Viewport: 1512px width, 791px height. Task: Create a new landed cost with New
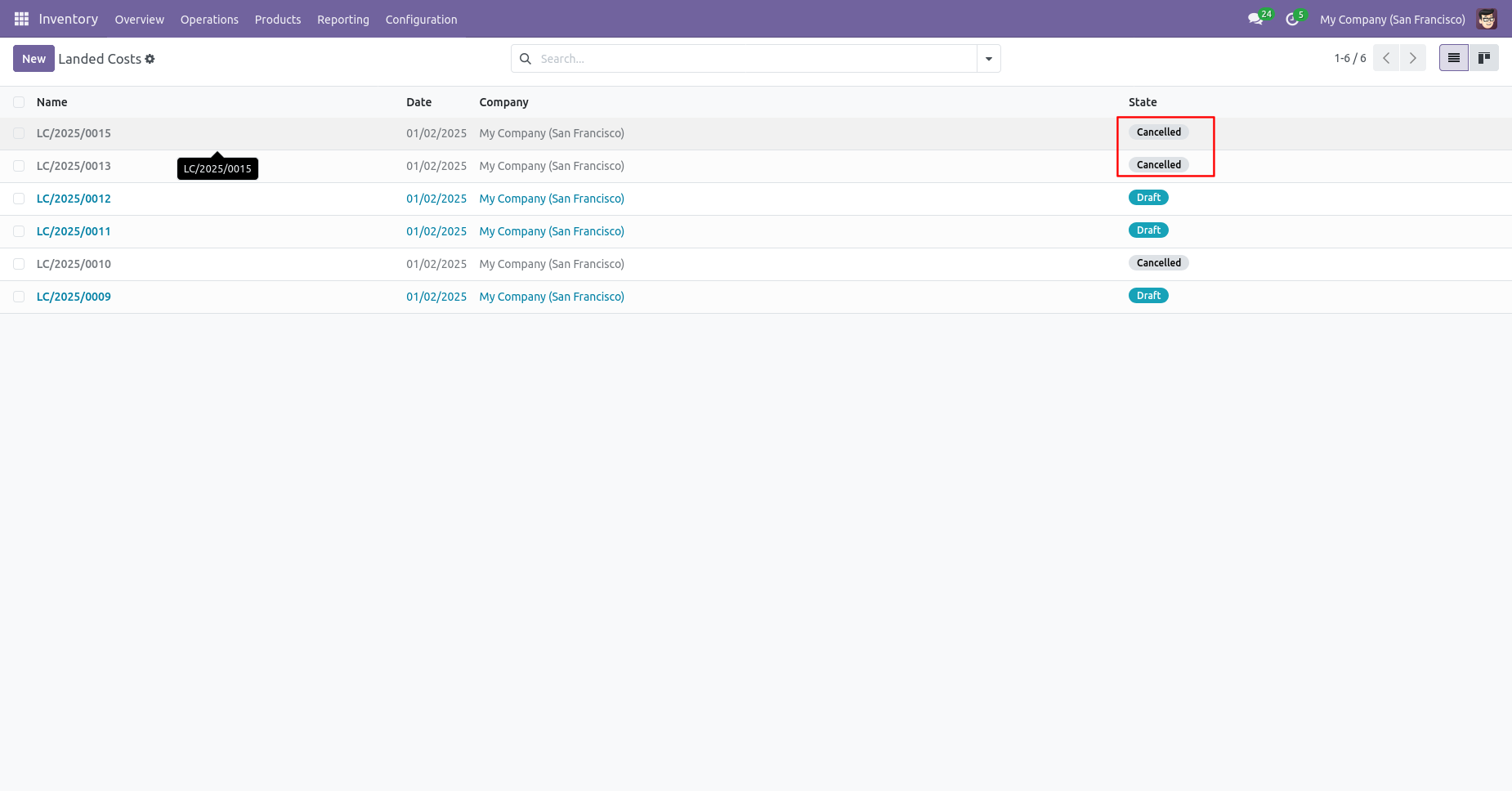point(34,59)
